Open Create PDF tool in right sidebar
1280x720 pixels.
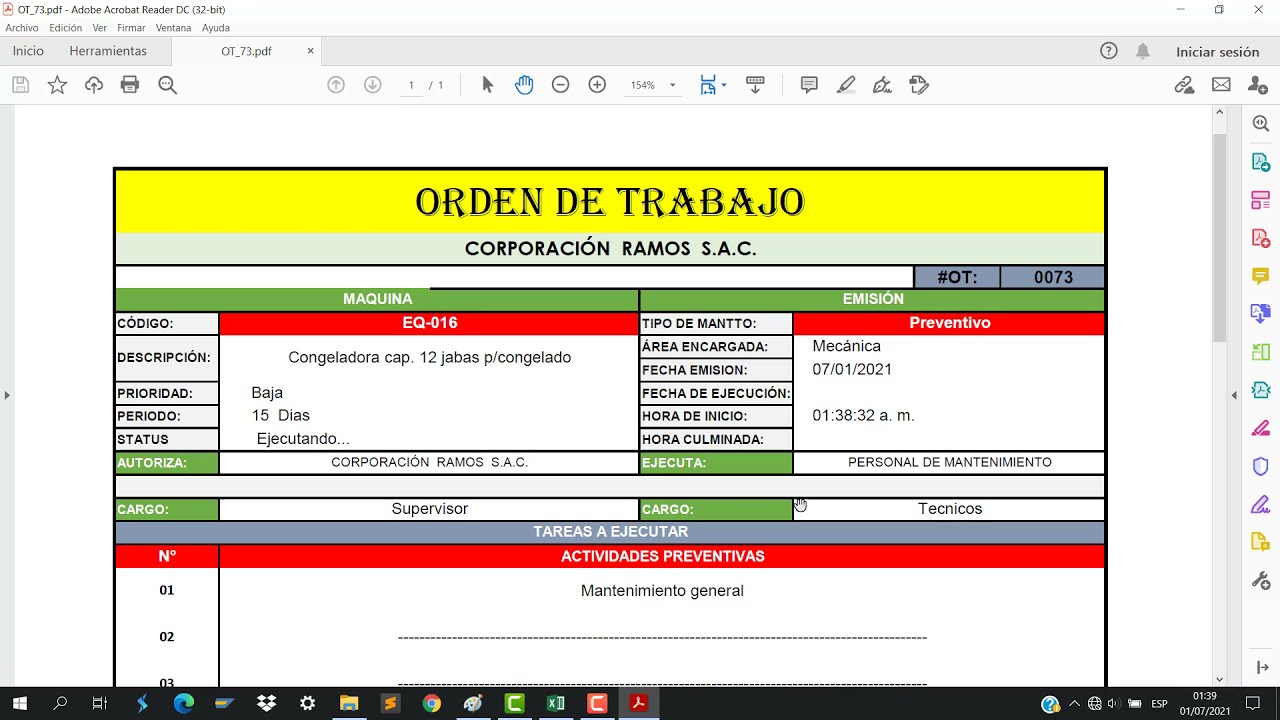click(x=1260, y=238)
